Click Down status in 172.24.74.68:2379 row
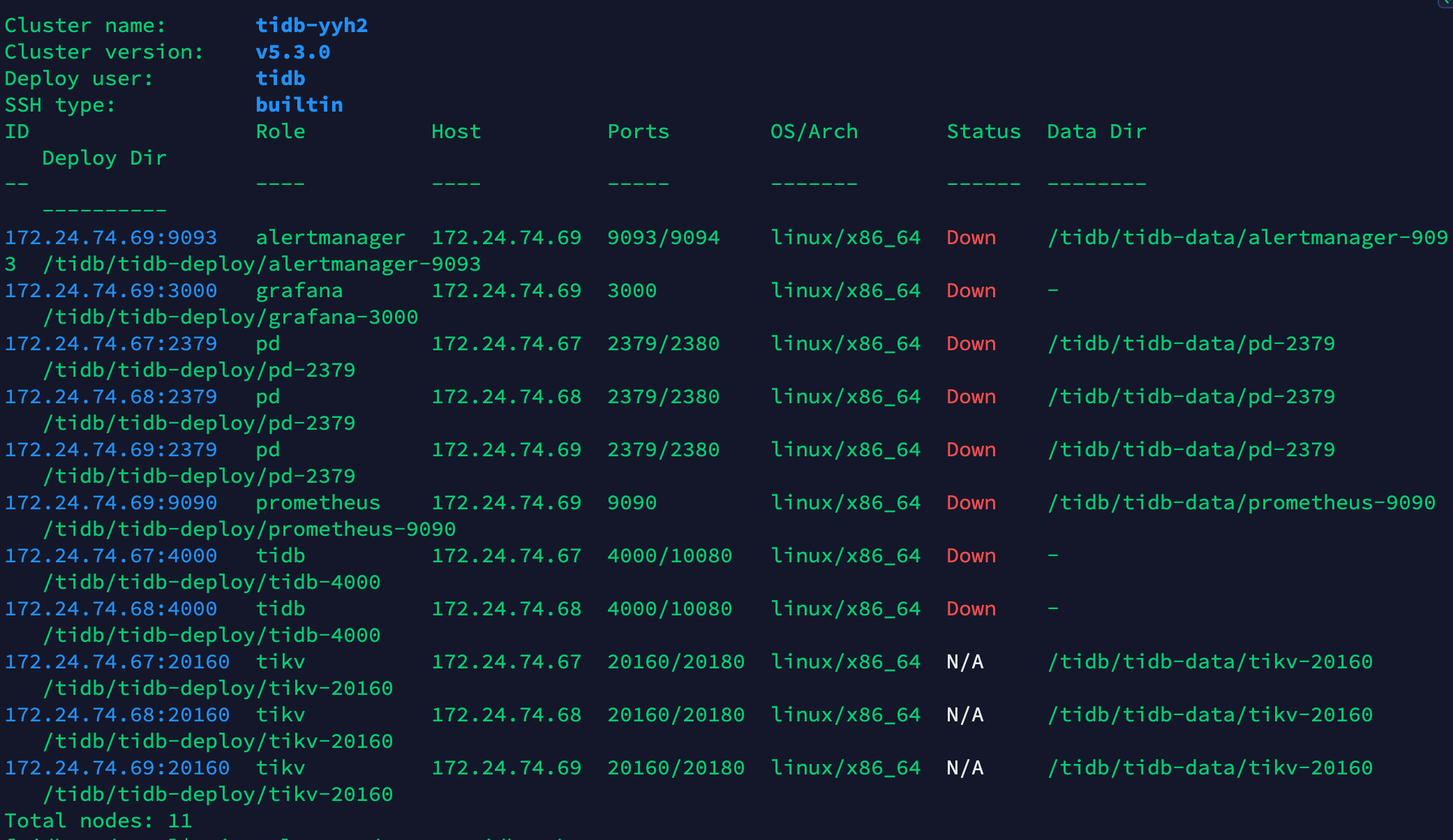The height and width of the screenshot is (840, 1453). [x=971, y=397]
